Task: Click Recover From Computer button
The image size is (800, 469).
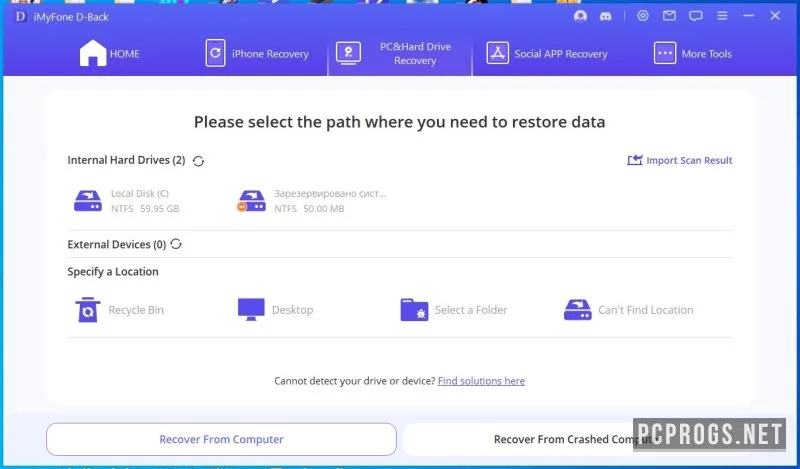Action: (x=221, y=439)
